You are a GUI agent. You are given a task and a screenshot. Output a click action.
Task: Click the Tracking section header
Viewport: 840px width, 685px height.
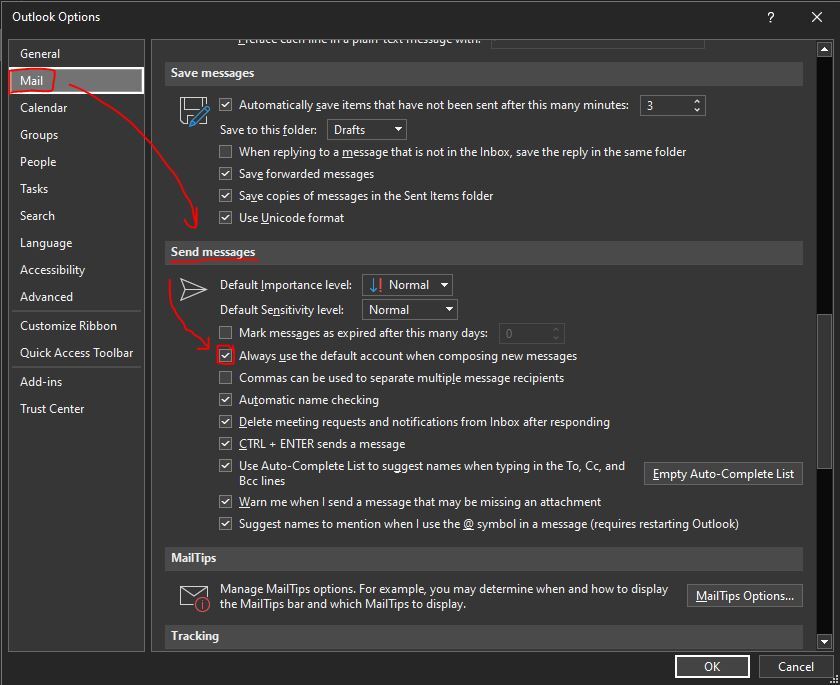(x=484, y=636)
